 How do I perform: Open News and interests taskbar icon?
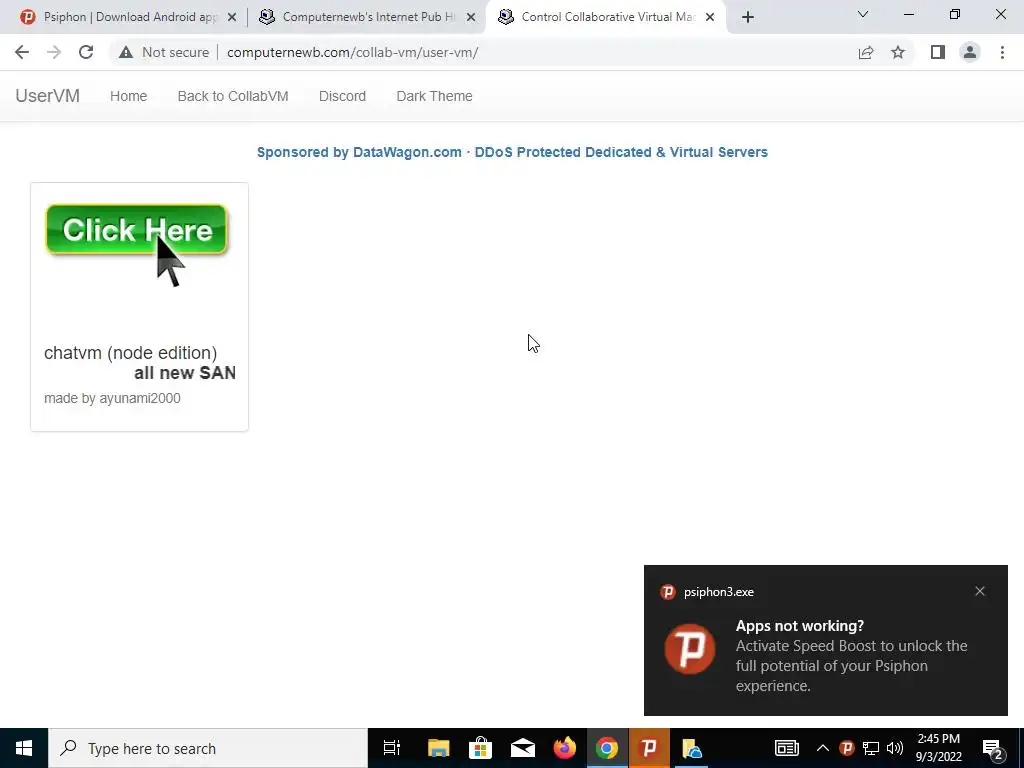[787, 748]
